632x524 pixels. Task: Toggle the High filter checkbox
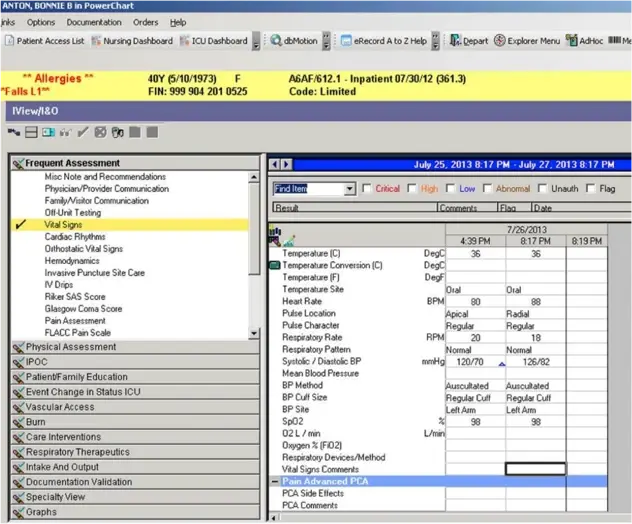pos(412,189)
